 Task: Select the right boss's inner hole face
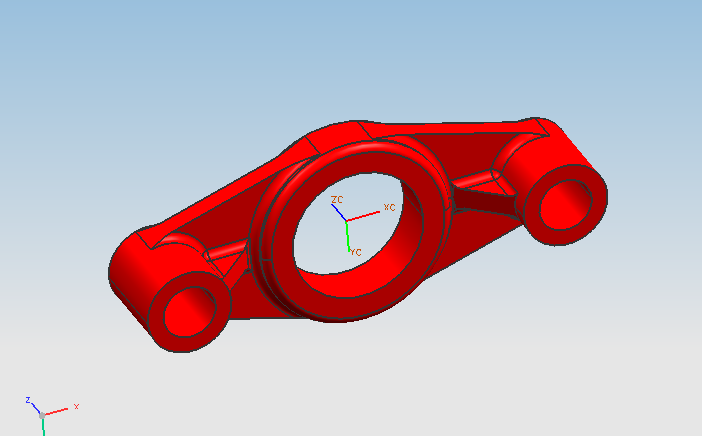point(568,204)
